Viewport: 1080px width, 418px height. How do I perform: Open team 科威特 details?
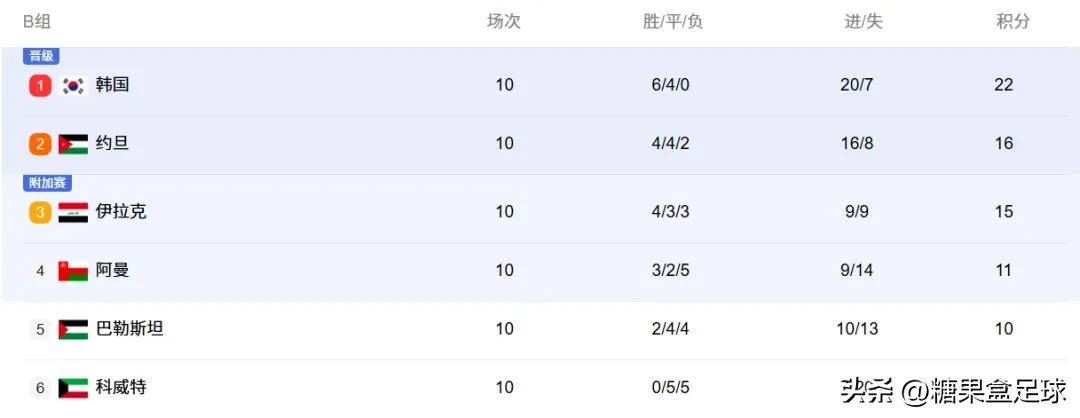(x=121, y=387)
